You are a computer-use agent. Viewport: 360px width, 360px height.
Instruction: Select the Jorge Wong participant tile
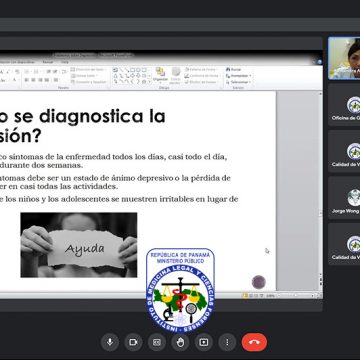(x=344, y=198)
